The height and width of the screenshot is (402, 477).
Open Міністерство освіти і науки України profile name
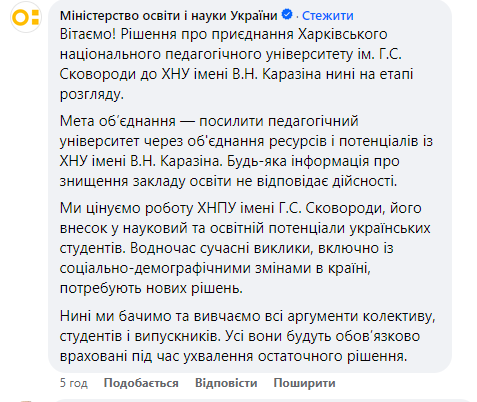[x=168, y=16]
